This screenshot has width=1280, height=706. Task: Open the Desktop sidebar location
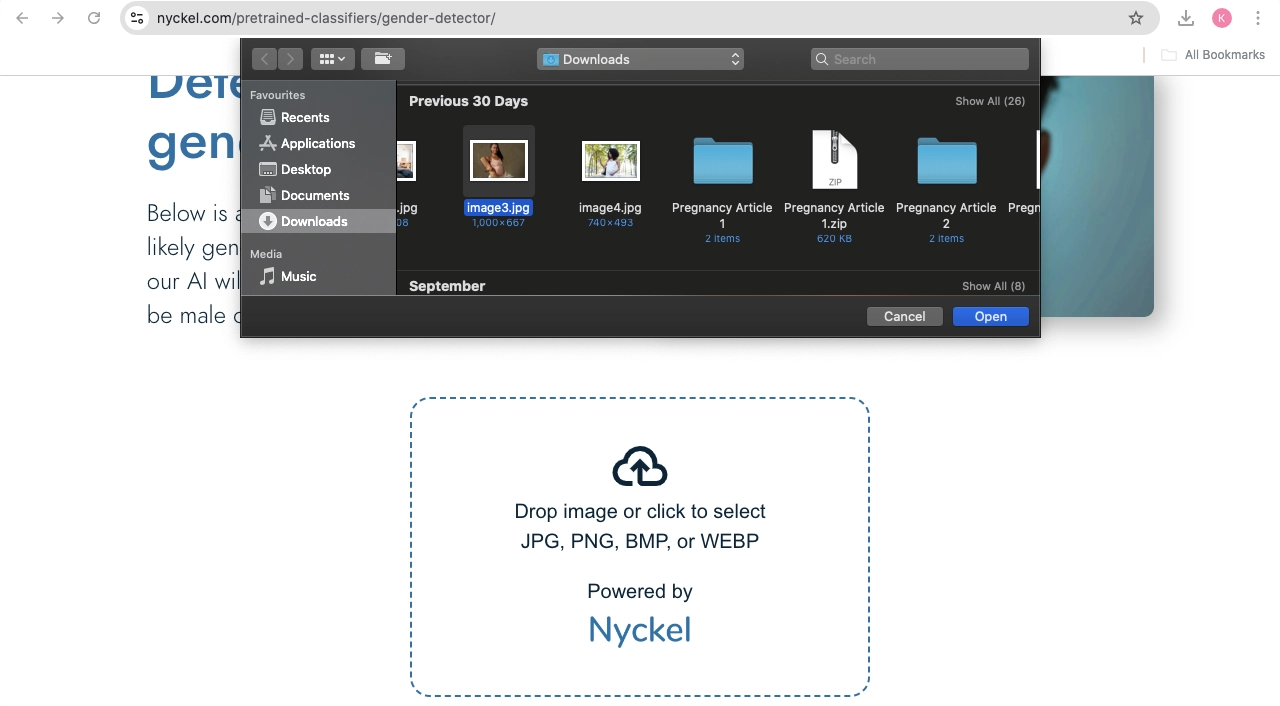(x=305, y=169)
